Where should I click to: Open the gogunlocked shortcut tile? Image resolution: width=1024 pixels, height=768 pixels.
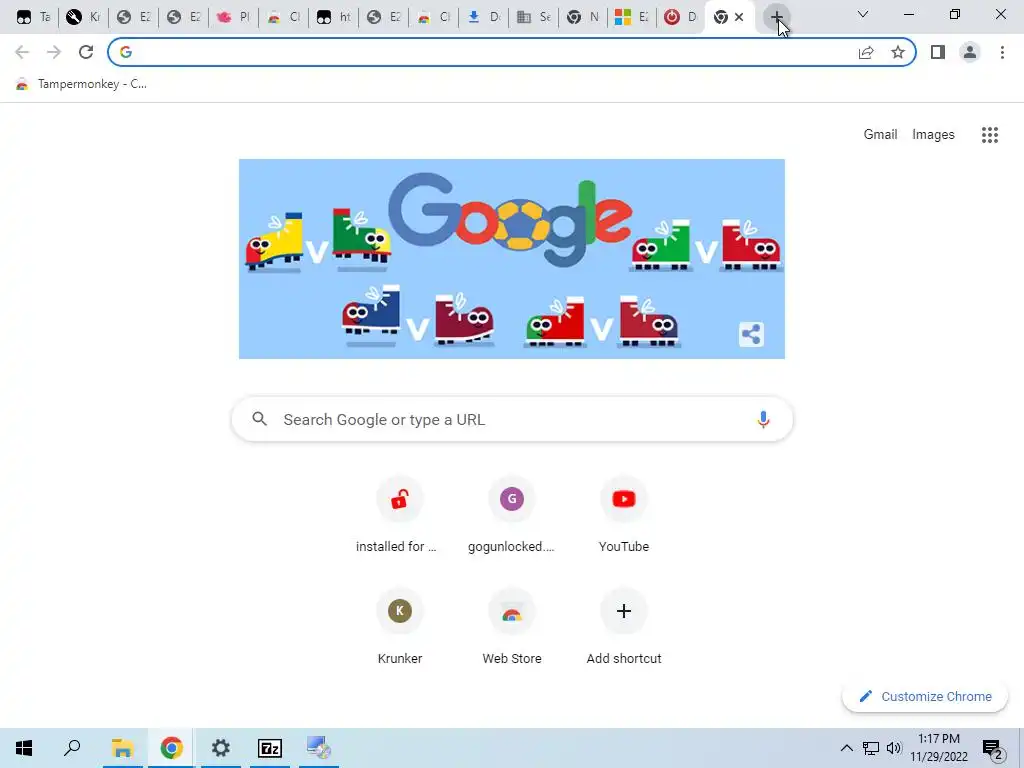pyautogui.click(x=511, y=516)
